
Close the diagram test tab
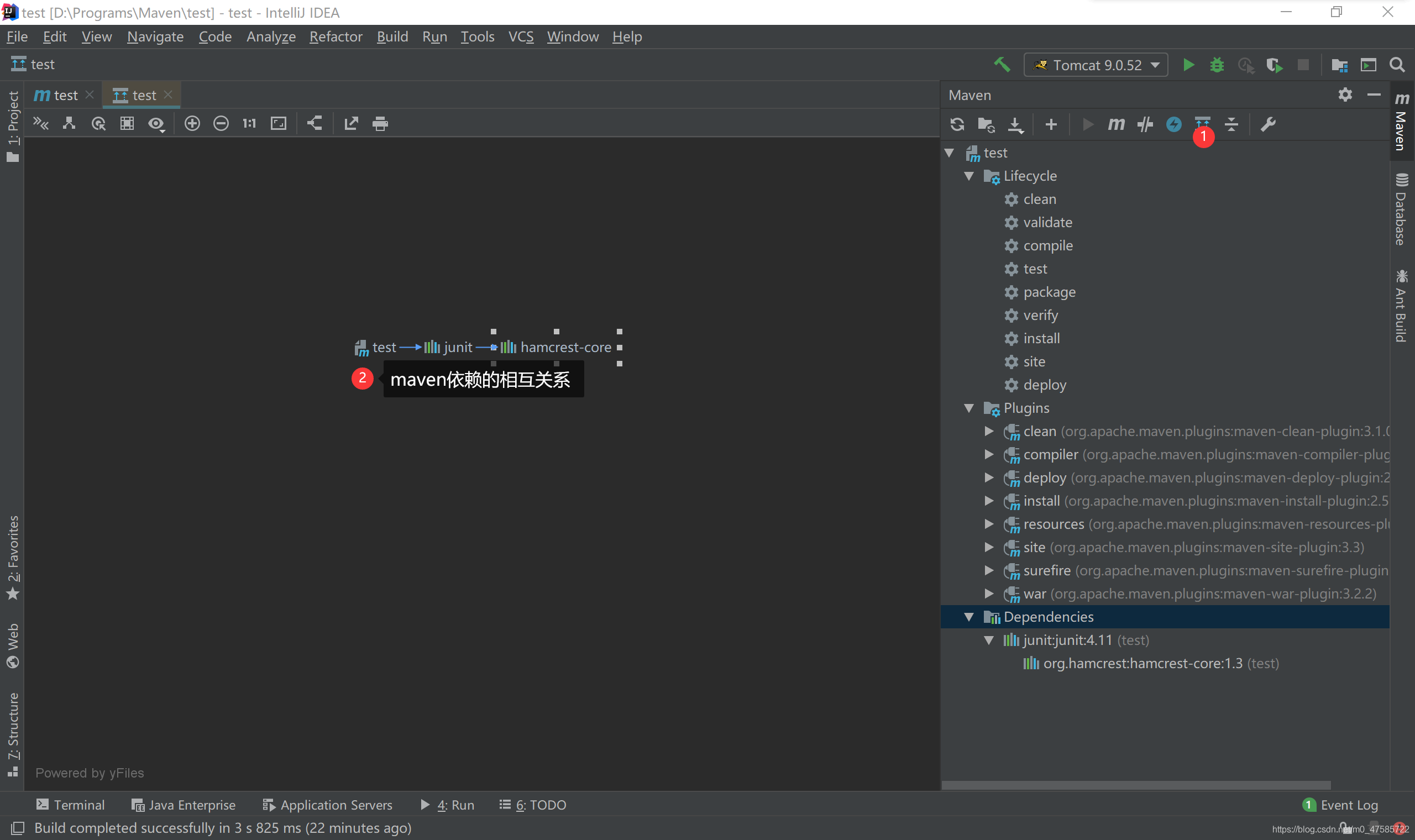[168, 95]
